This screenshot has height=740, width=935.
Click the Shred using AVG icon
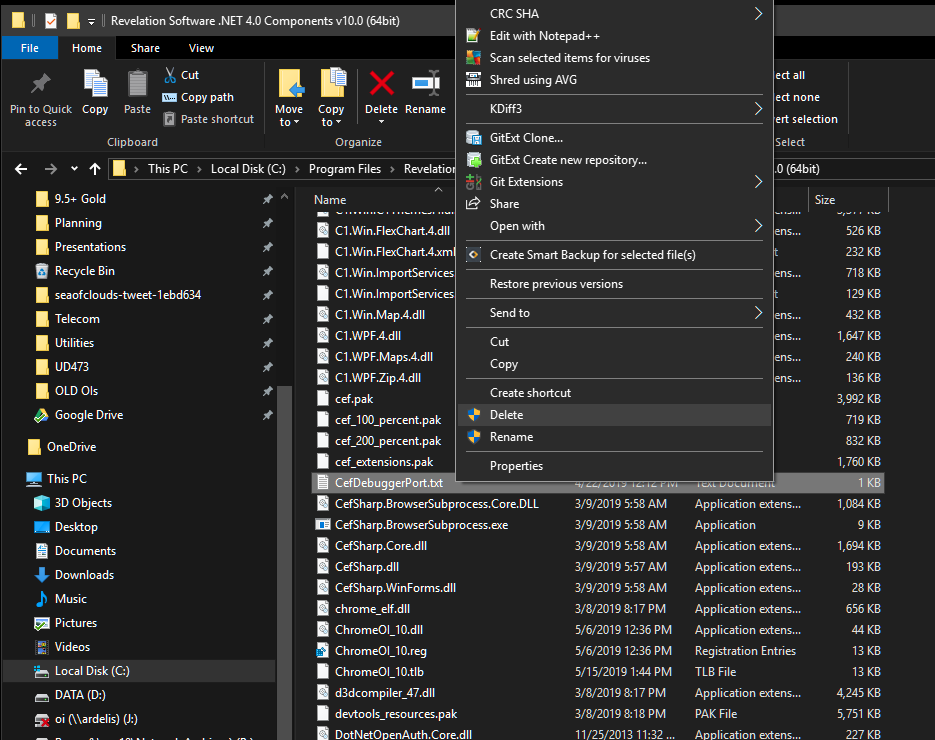point(473,80)
